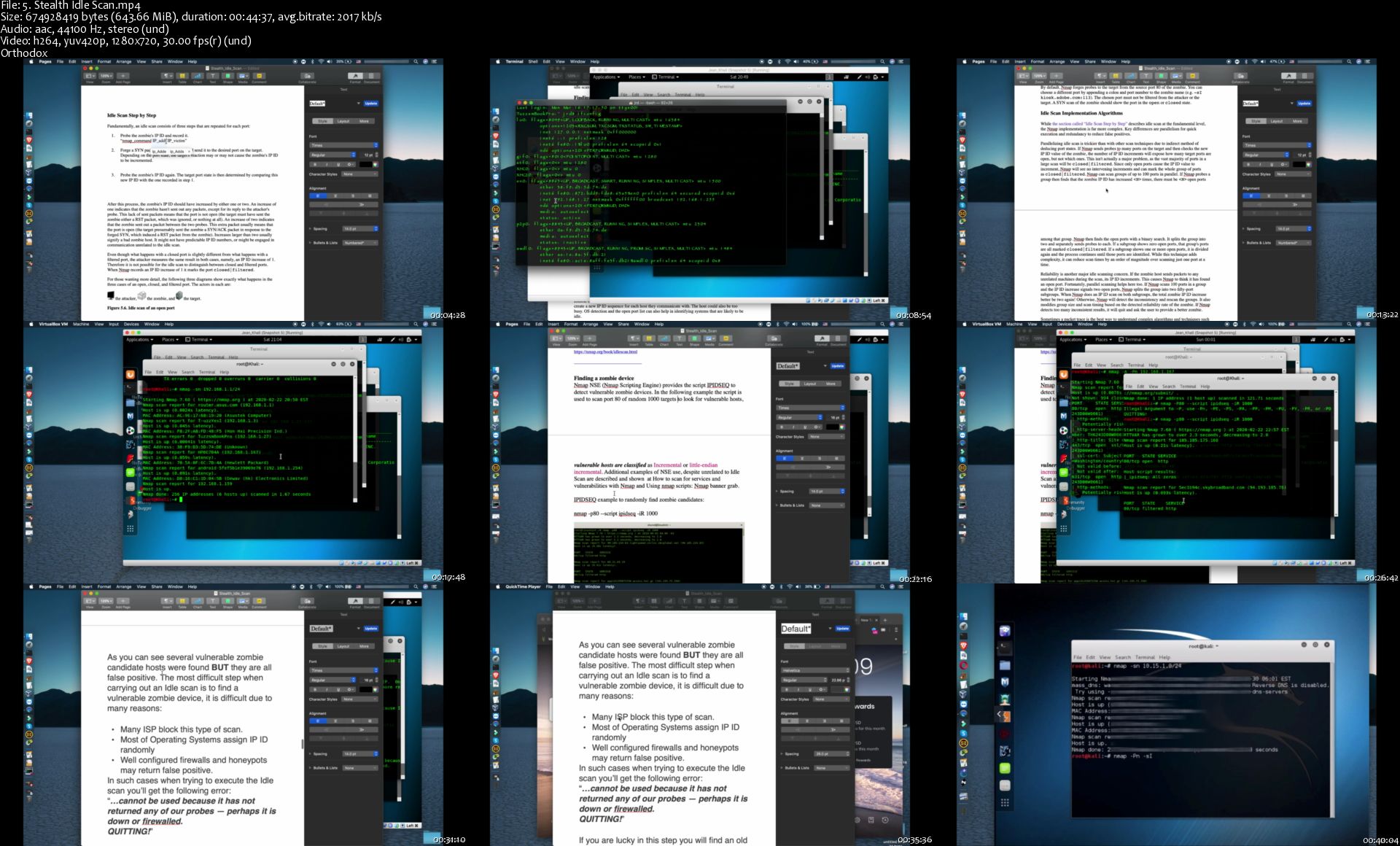Image resolution: width=1400 pixels, height=846 pixels.
Task: Click Chart tool in 00:04:28 Pages frame
Action: pyautogui.click(x=198, y=76)
